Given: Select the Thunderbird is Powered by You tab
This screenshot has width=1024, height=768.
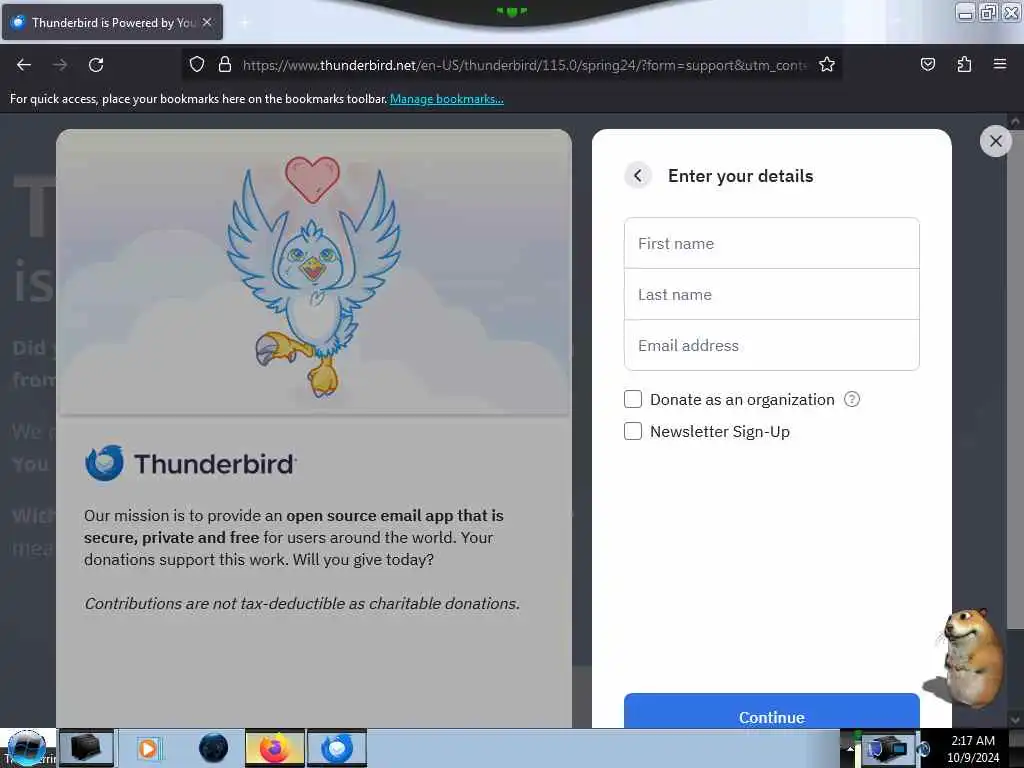Looking at the screenshot, I should click(x=112, y=22).
